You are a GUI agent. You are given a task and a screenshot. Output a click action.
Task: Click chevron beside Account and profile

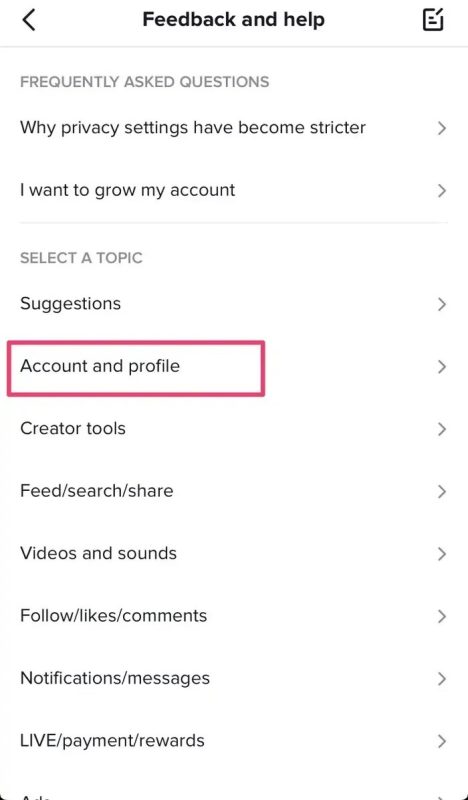coord(442,367)
